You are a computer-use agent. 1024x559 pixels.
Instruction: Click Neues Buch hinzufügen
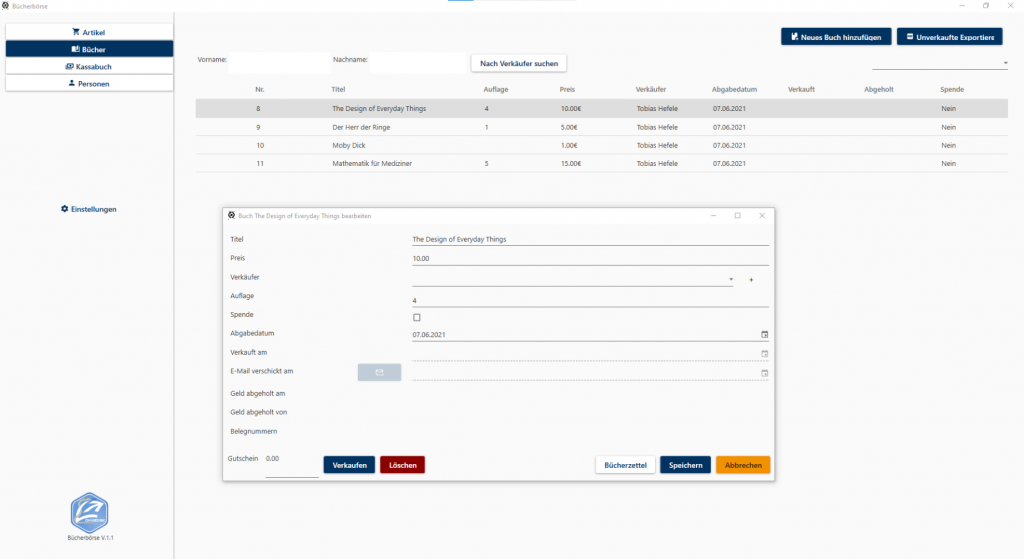click(835, 37)
